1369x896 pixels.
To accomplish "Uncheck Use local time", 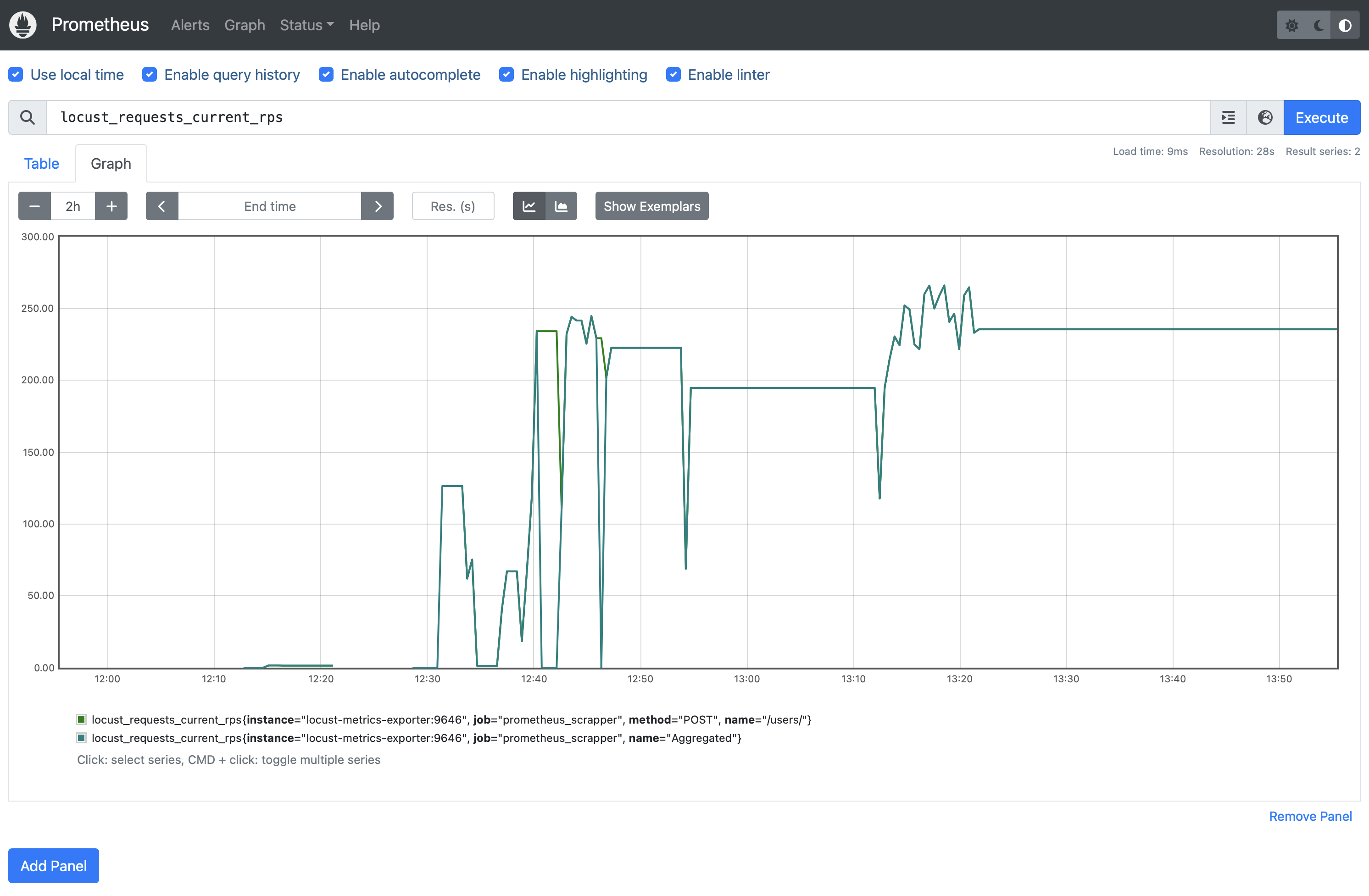I will pos(16,75).
